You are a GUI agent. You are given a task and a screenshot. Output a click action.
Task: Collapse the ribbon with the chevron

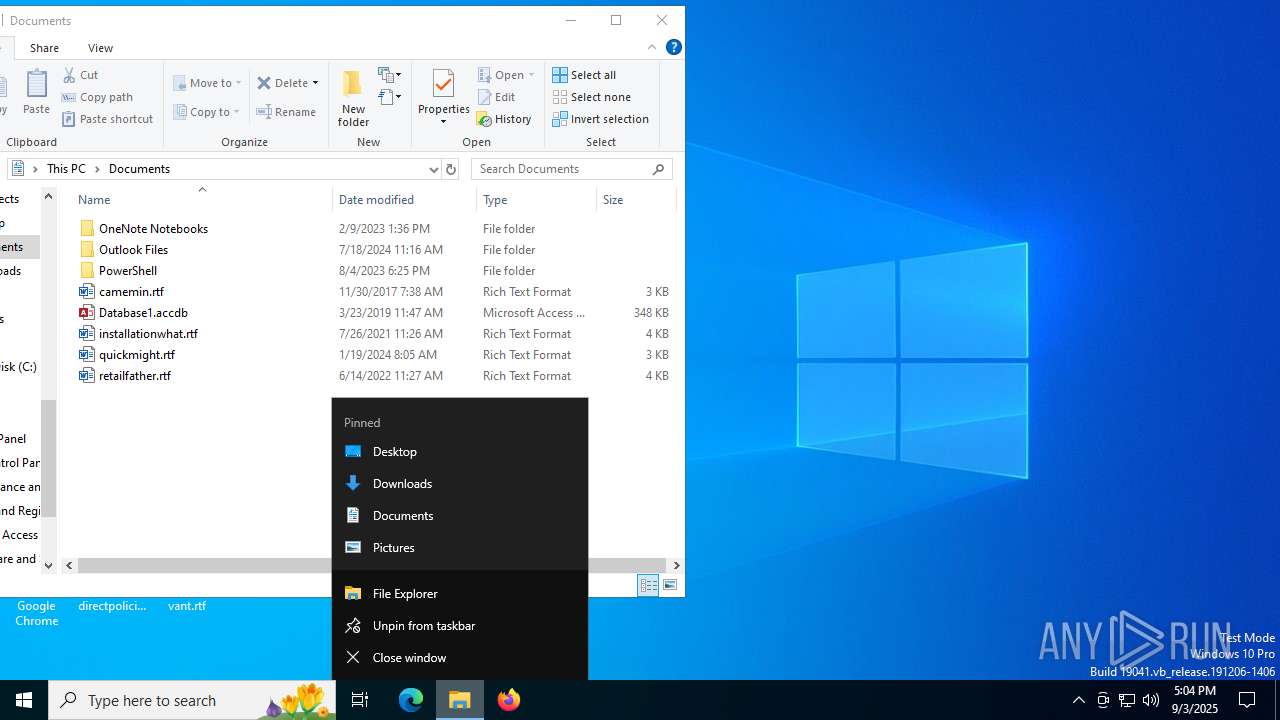pyautogui.click(x=652, y=47)
